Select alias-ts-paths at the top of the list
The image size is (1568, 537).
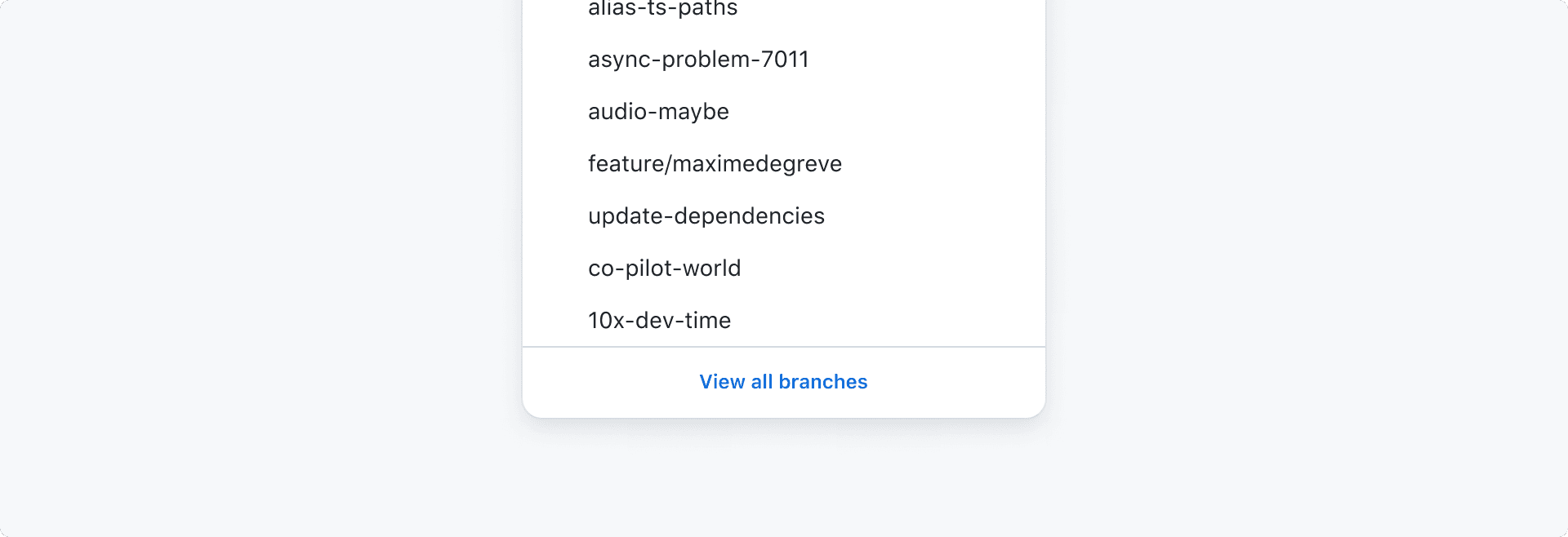tap(661, 10)
